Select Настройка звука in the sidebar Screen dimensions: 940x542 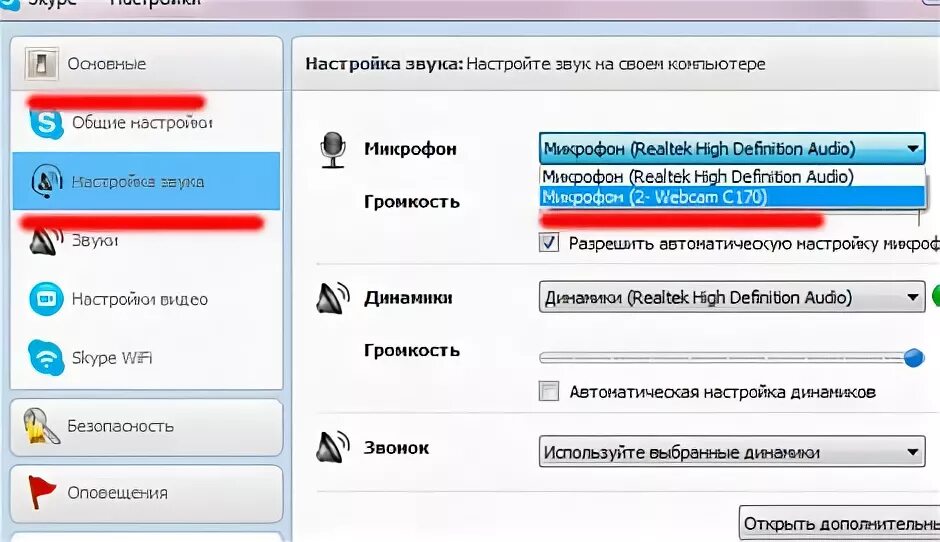[x=146, y=181]
